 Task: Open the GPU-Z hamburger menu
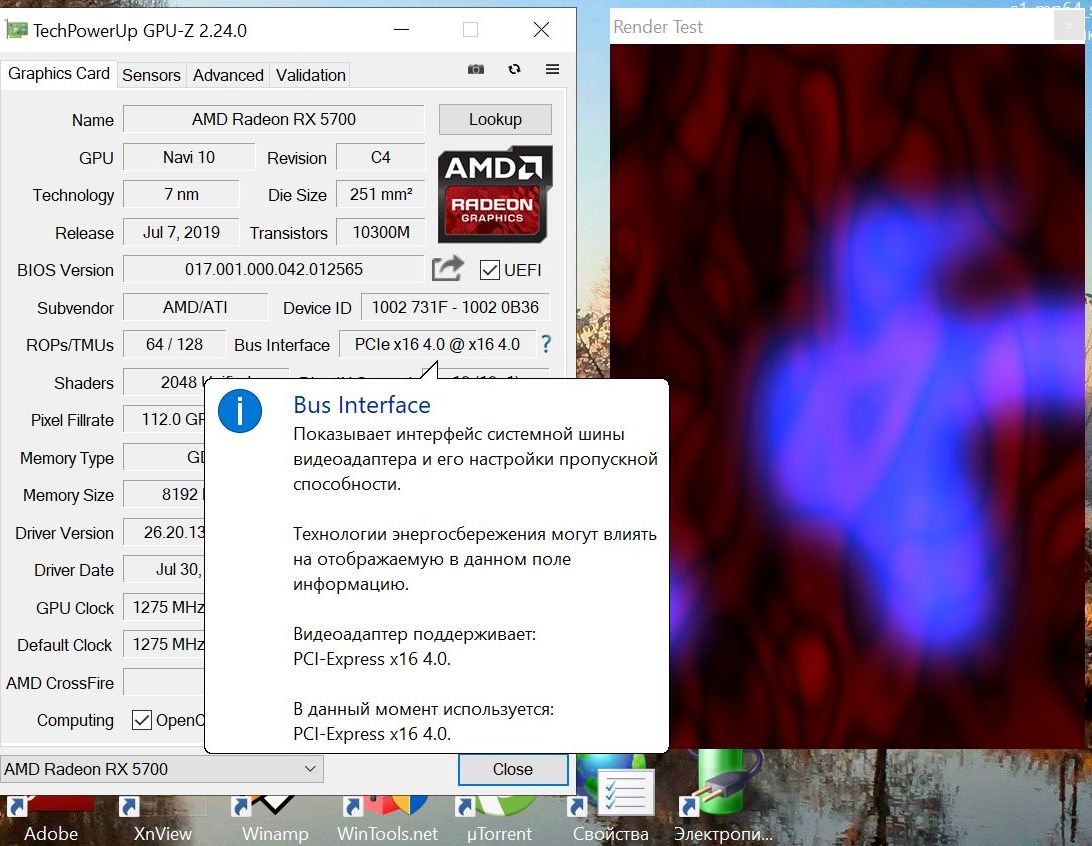click(552, 69)
